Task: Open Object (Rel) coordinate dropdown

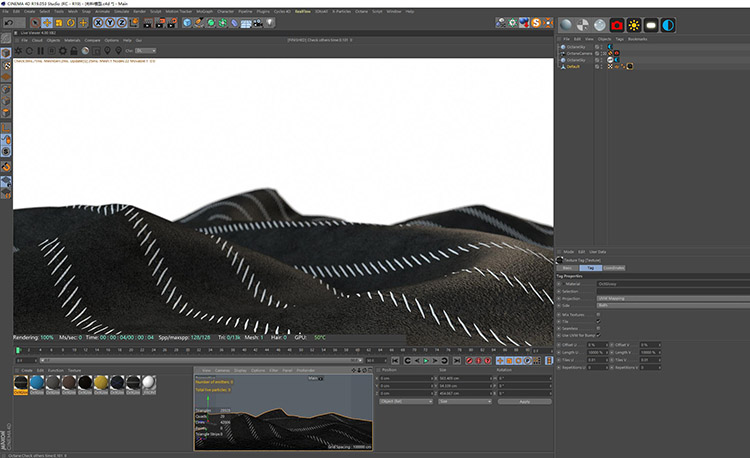Action: click(406, 402)
